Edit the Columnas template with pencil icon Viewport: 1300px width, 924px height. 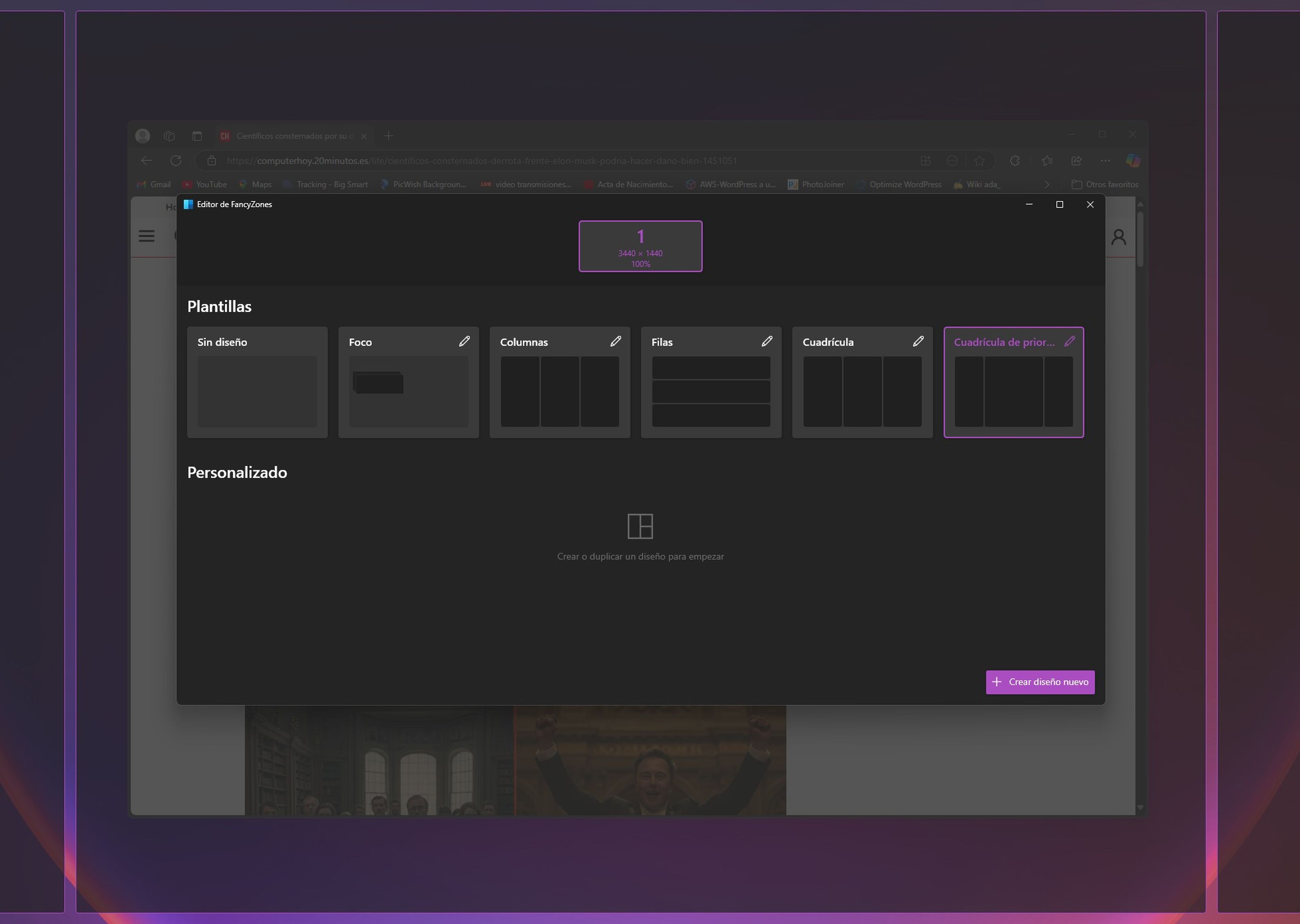point(615,341)
